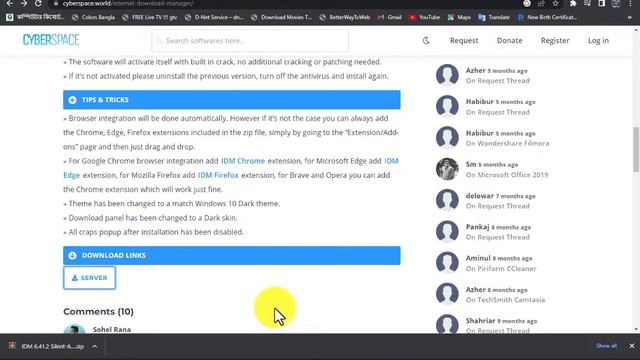Toggle dark mode moon icon
This screenshot has width=640, height=360.
(426, 40)
